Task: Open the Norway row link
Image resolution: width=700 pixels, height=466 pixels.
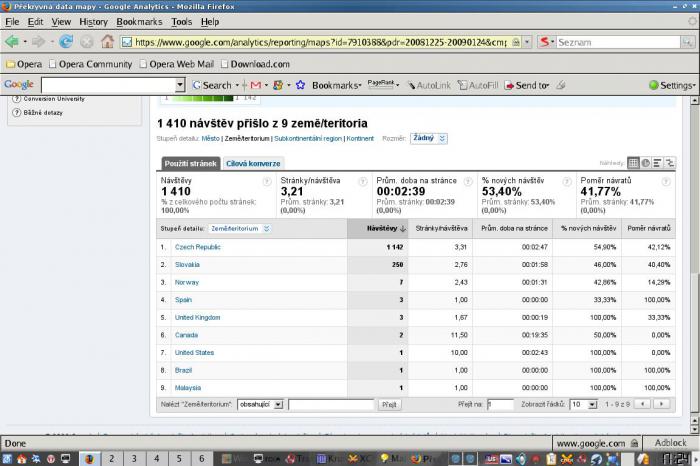Action: (187, 282)
